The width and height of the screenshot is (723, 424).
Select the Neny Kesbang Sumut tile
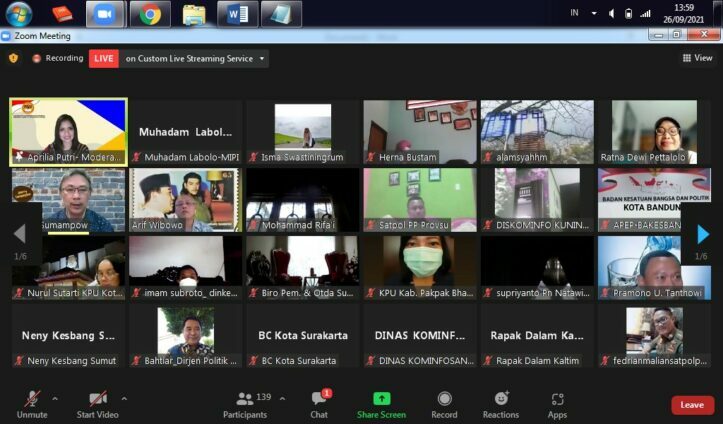(68, 335)
